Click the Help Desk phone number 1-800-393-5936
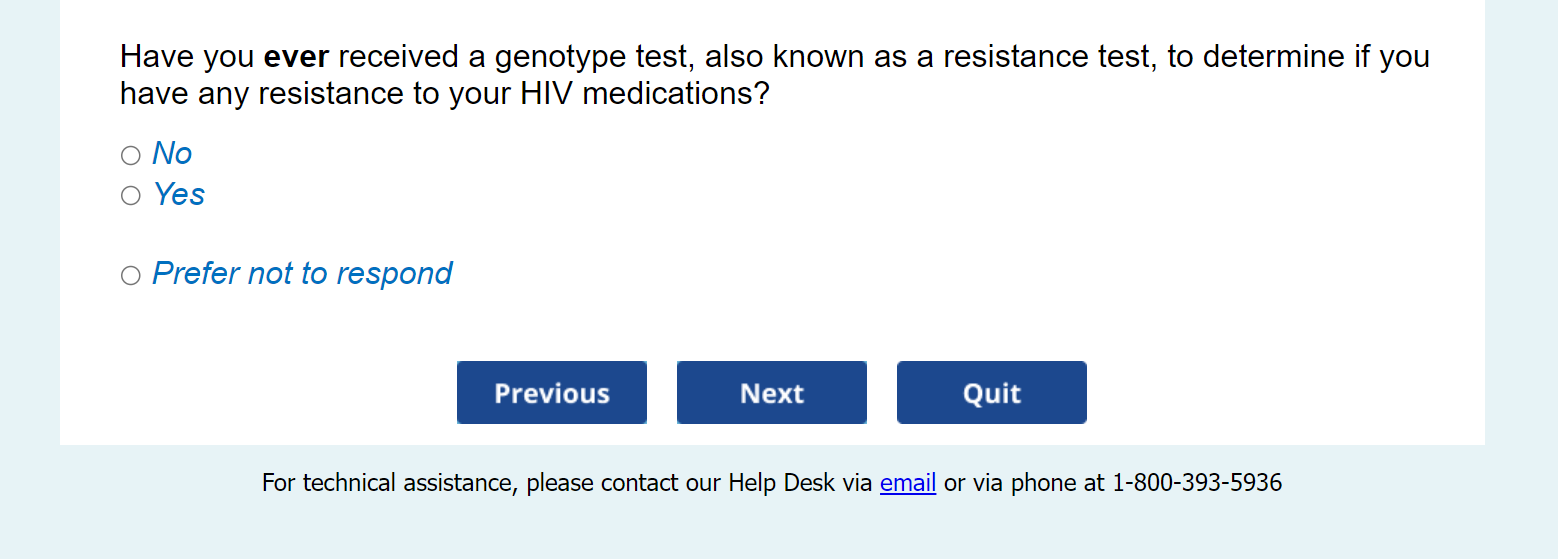The image size is (1558, 559). pyautogui.click(x=1196, y=483)
